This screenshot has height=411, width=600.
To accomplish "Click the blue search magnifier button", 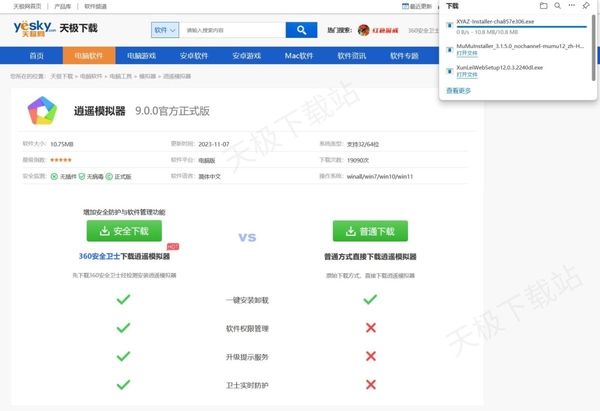I will click(302, 30).
